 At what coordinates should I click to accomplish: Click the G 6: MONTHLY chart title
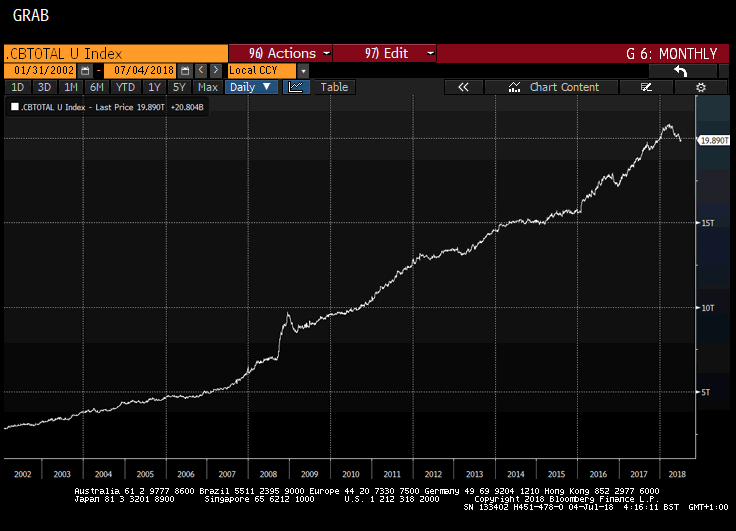click(x=671, y=54)
